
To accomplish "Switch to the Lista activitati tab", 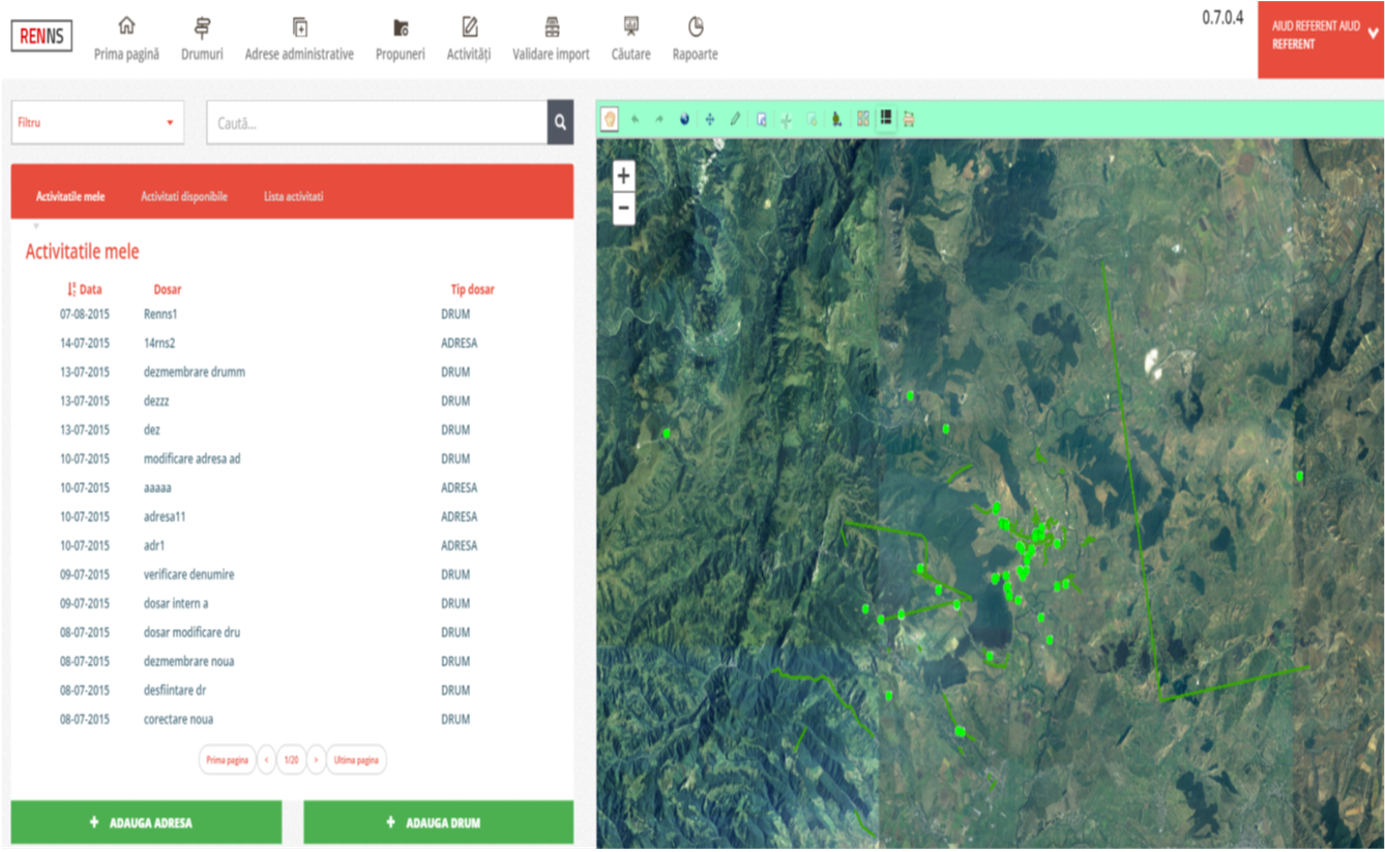I will 293,197.
